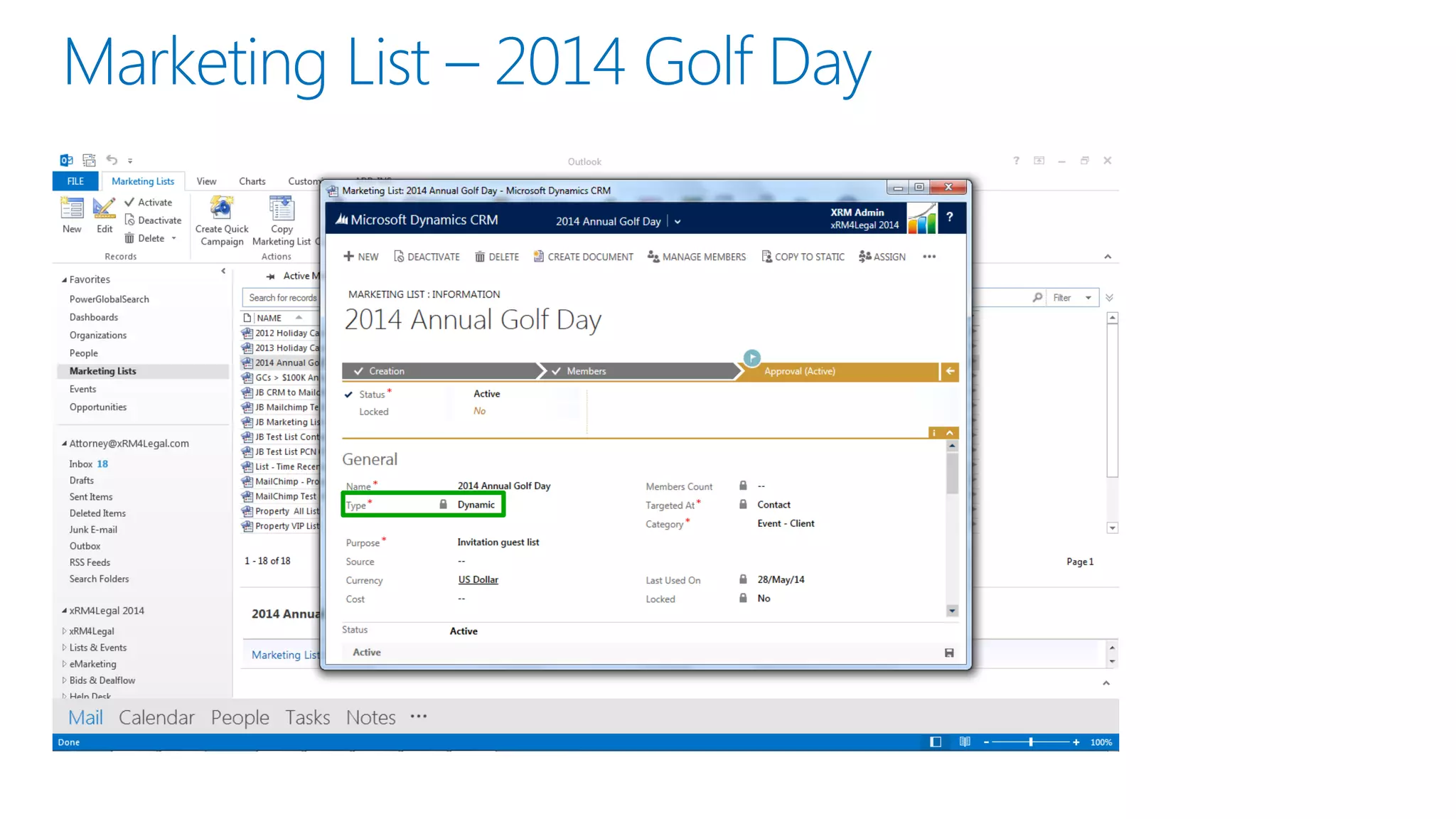Switch to People in Outlook navigation bar
This screenshot has width=1456, height=819.
[x=240, y=717]
